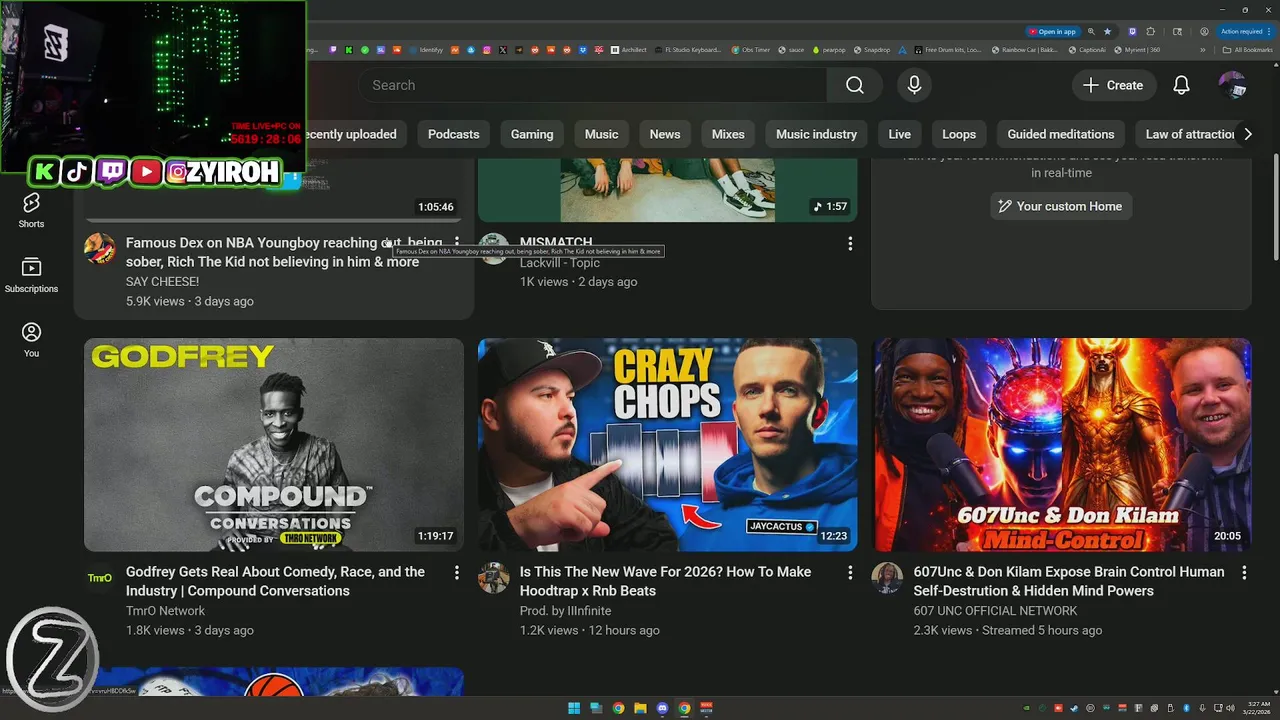1280x720 pixels.
Task: Open the Rainbow Cat bookmark
Action: (x=1025, y=49)
